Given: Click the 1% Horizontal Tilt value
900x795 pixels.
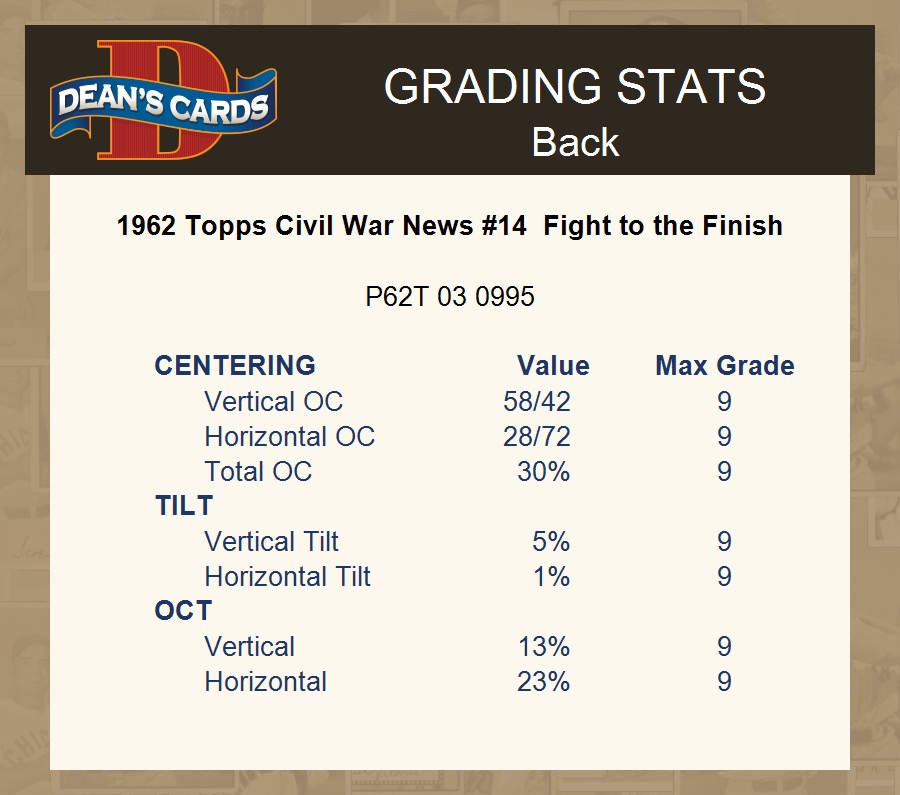Looking at the screenshot, I should (x=551, y=577).
